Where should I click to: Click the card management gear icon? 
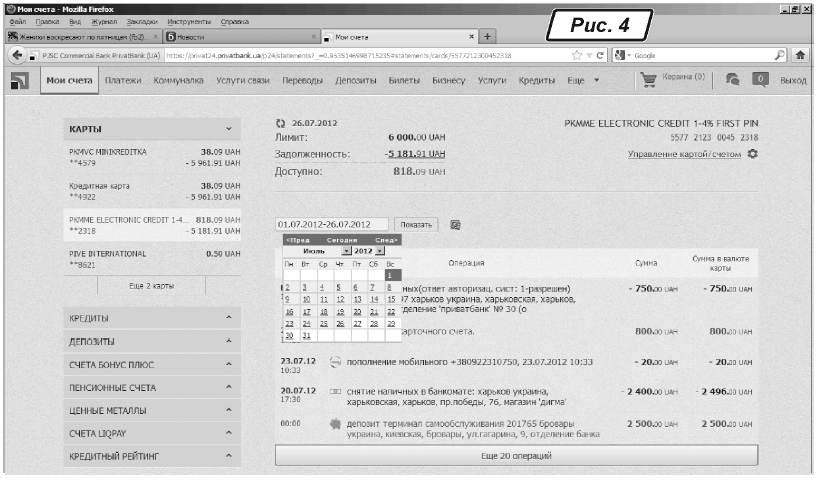point(753,153)
